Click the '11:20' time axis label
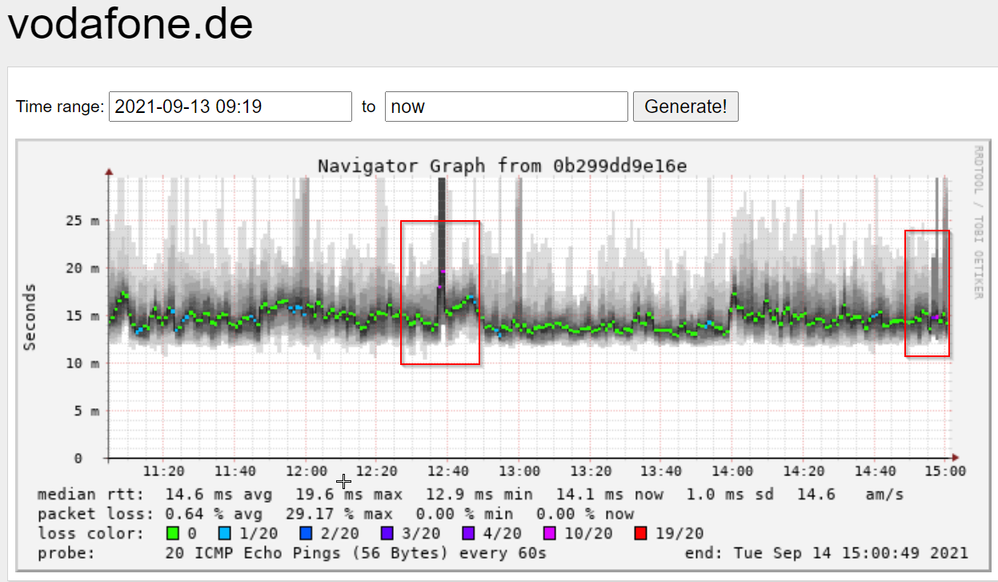 point(164,471)
